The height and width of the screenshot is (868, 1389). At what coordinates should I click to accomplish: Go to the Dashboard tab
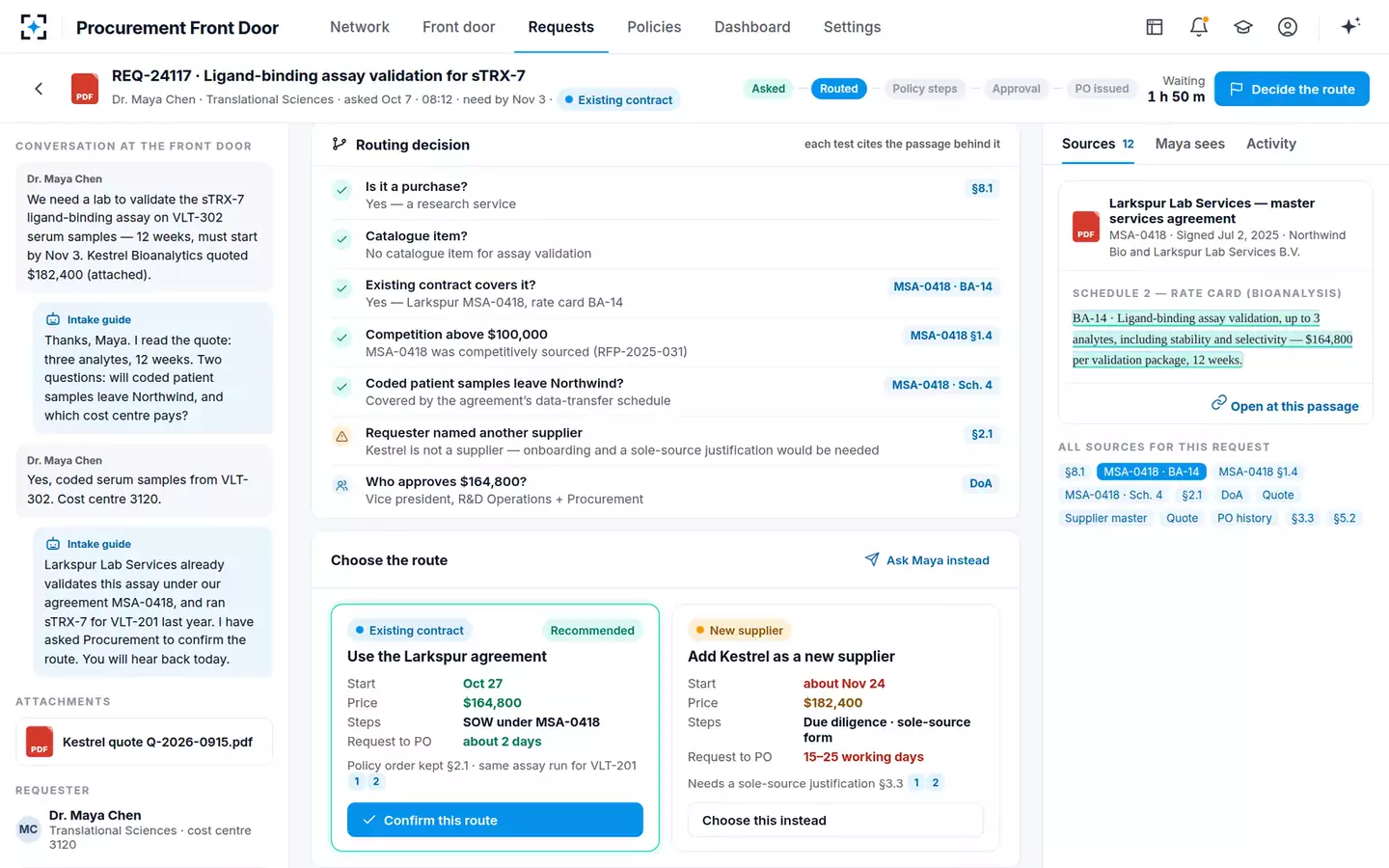(x=752, y=27)
